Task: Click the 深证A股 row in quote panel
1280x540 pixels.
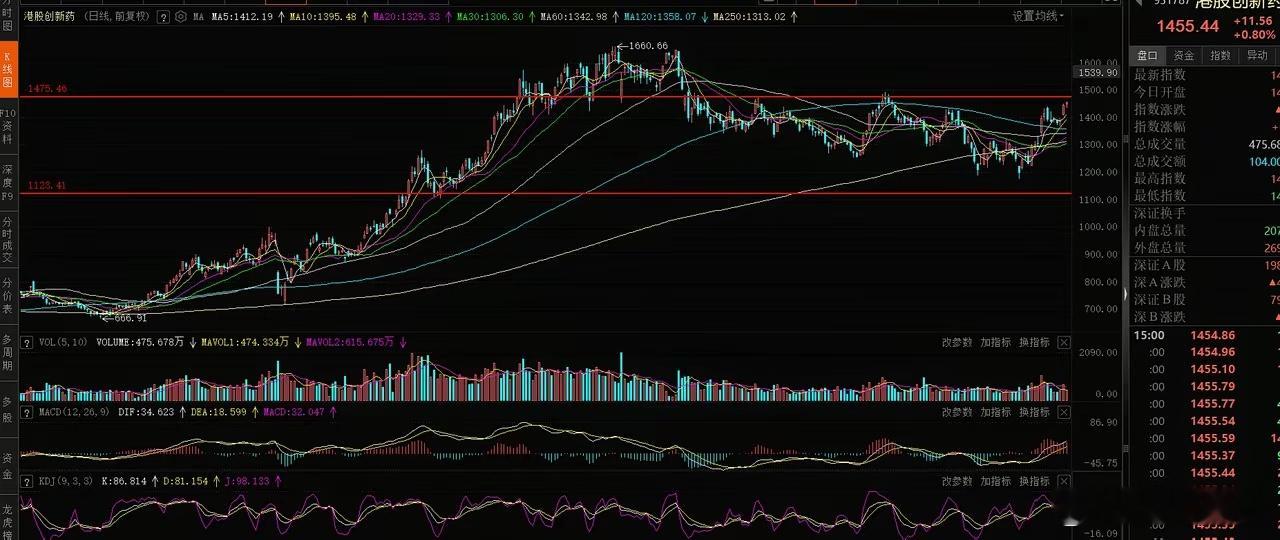Action: point(1204,265)
